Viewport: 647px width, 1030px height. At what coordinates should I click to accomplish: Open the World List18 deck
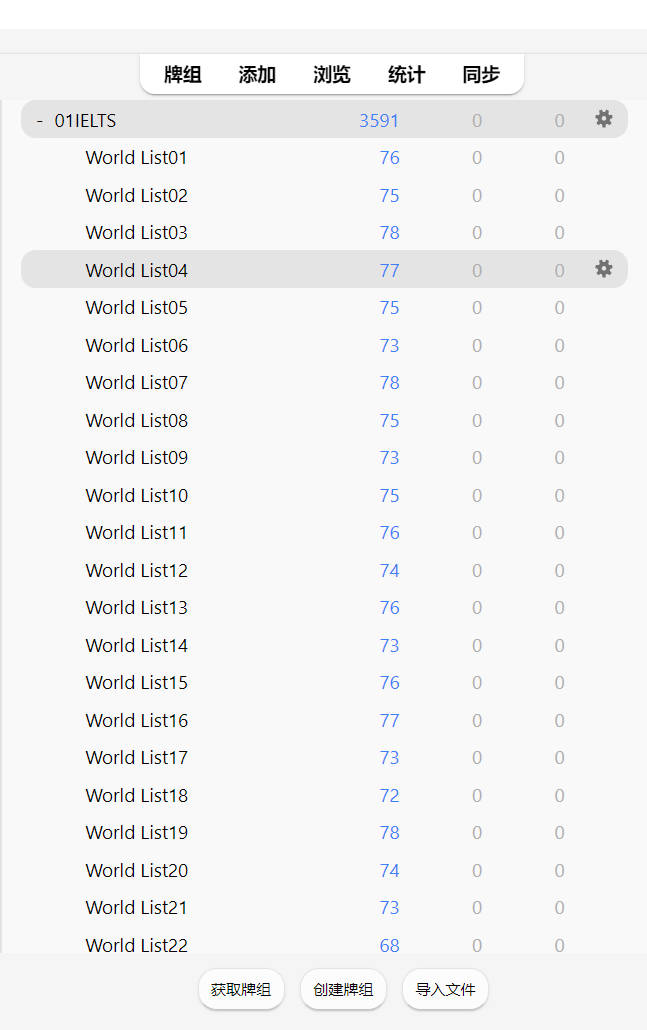click(136, 796)
